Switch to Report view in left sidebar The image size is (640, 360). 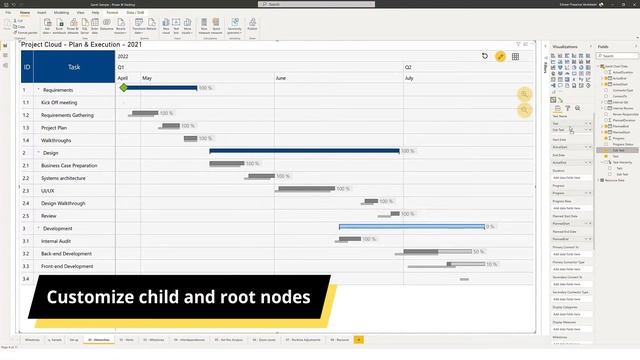coord(5,46)
